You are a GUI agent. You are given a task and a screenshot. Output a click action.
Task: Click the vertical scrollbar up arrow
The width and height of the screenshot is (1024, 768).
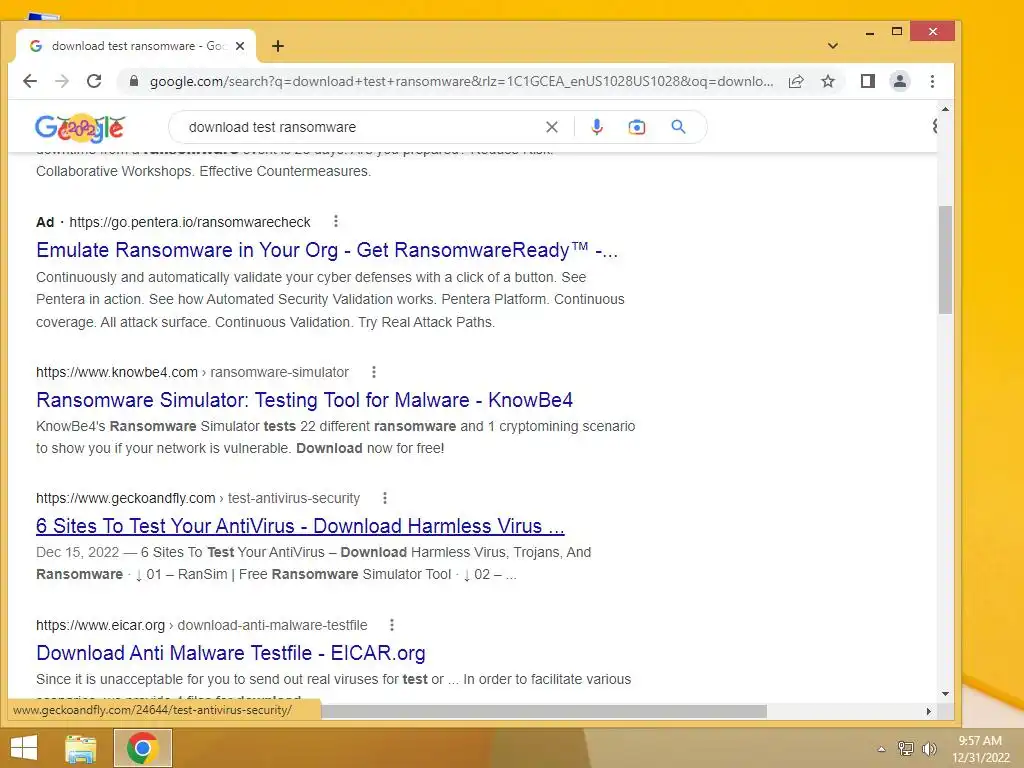(945, 109)
